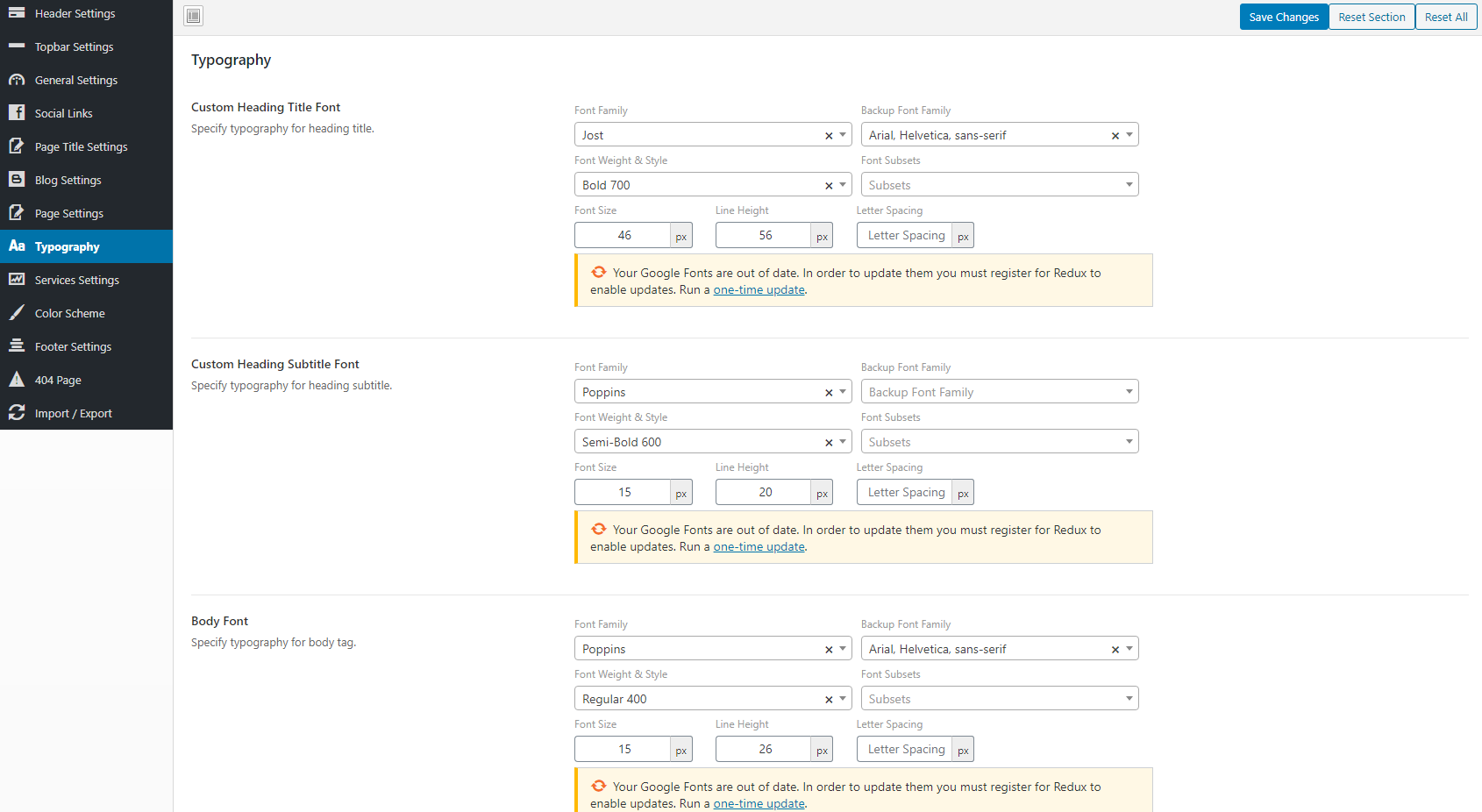The height and width of the screenshot is (812, 1482).
Task: Clear the Bold 700 font weight
Action: [x=829, y=185]
